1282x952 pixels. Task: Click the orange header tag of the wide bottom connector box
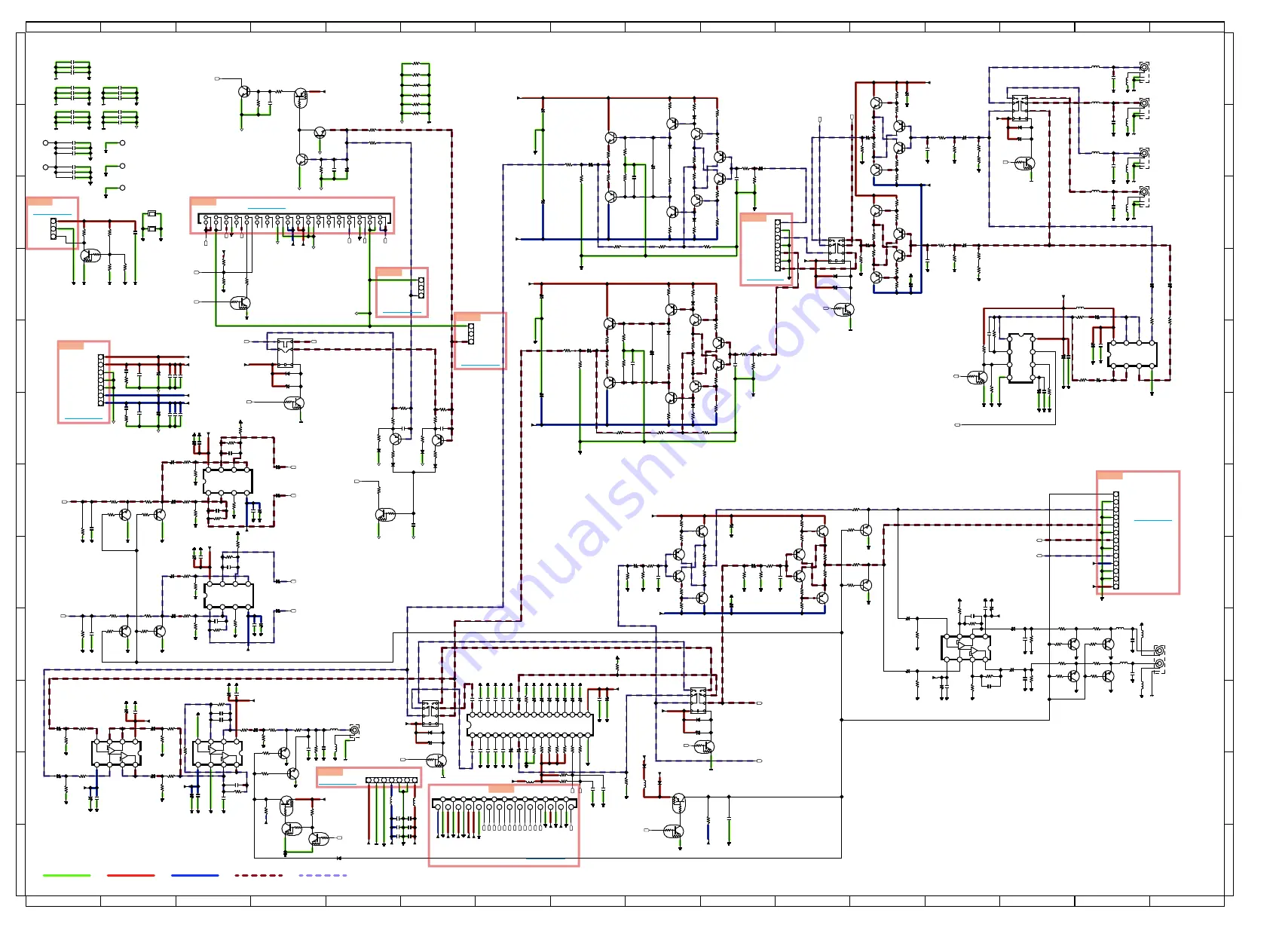(x=501, y=788)
